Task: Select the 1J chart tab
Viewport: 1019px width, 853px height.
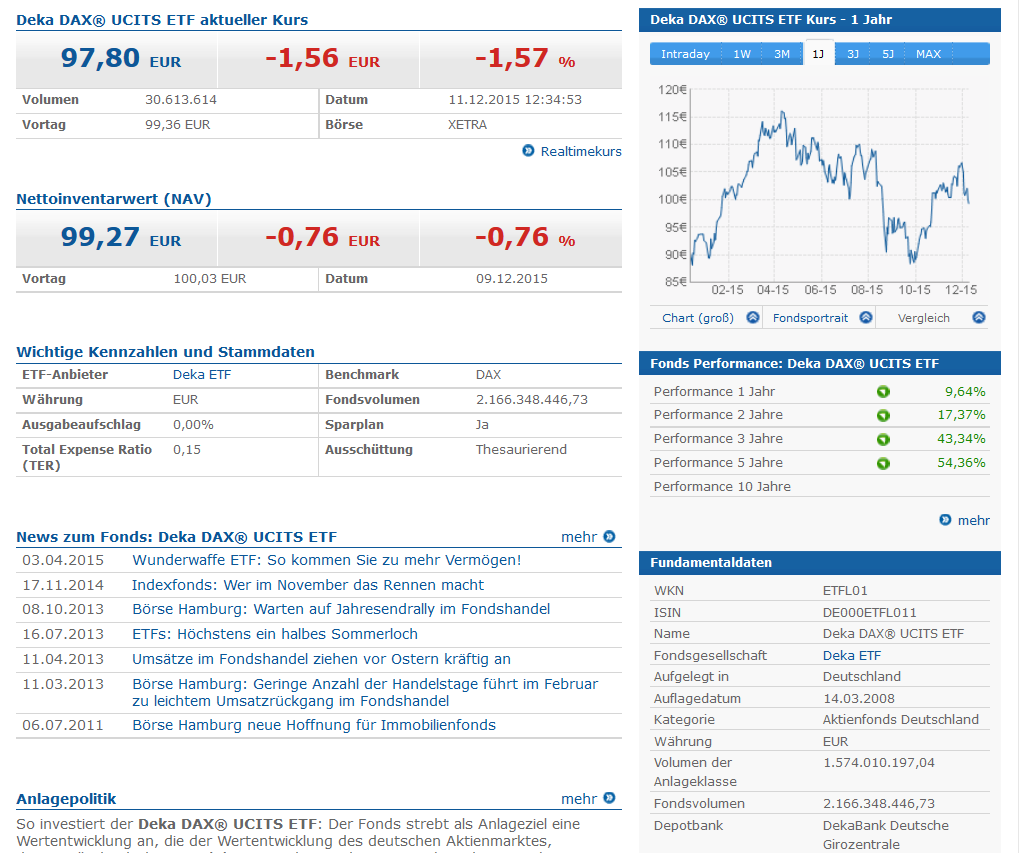Action: click(818, 54)
